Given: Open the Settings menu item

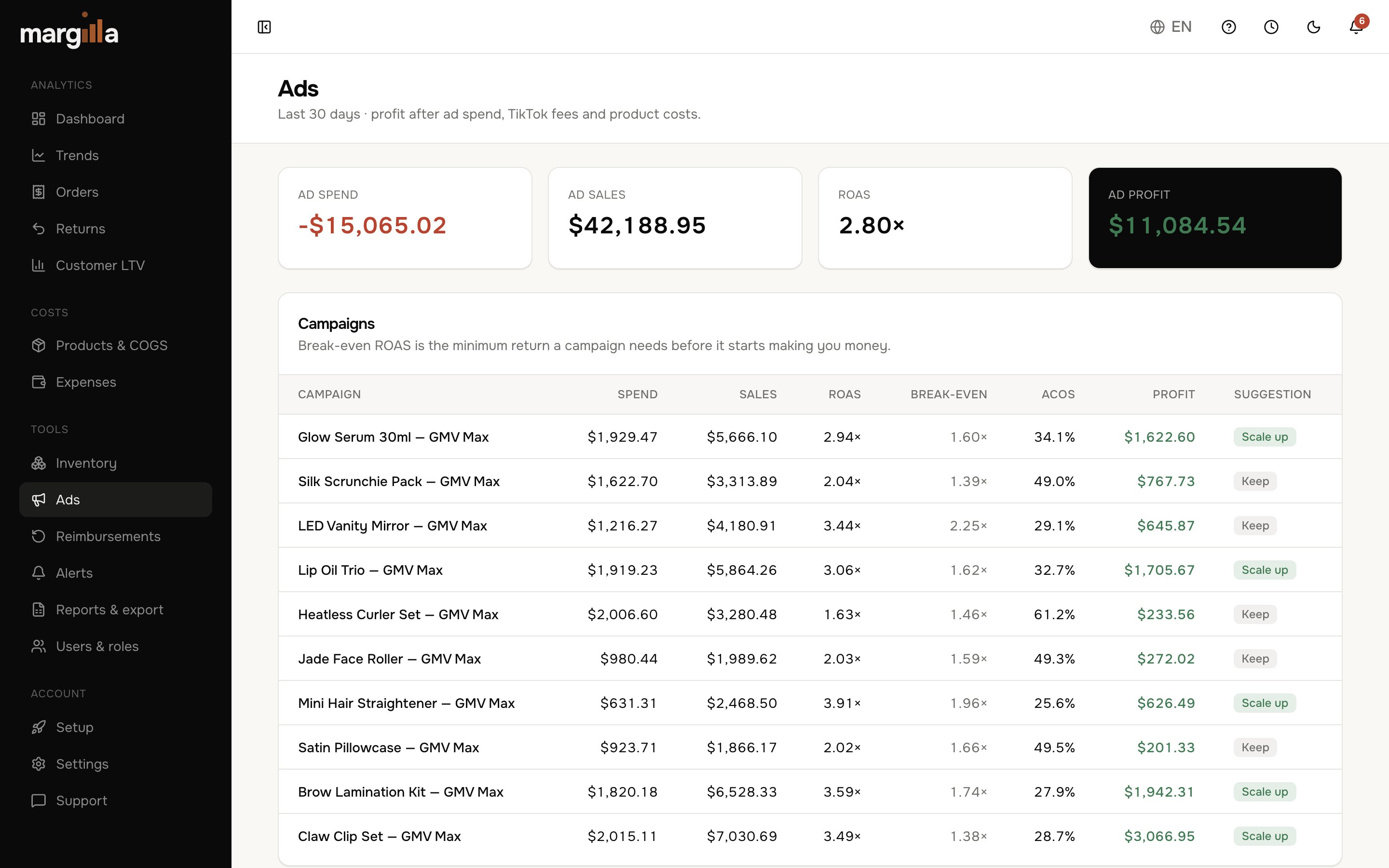Looking at the screenshot, I should [x=115, y=764].
